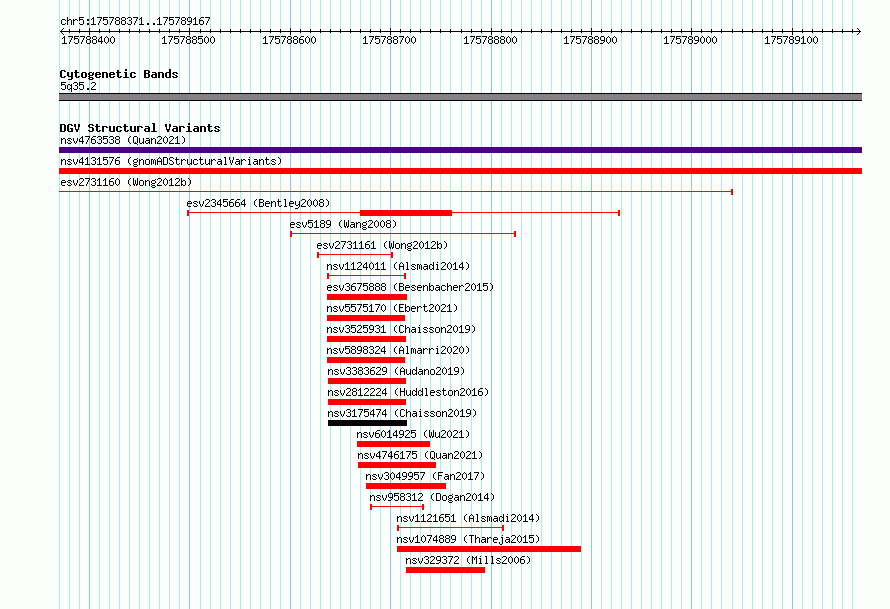
Task: Click the Cytogenetic Bands track heading
Action: pos(119,74)
